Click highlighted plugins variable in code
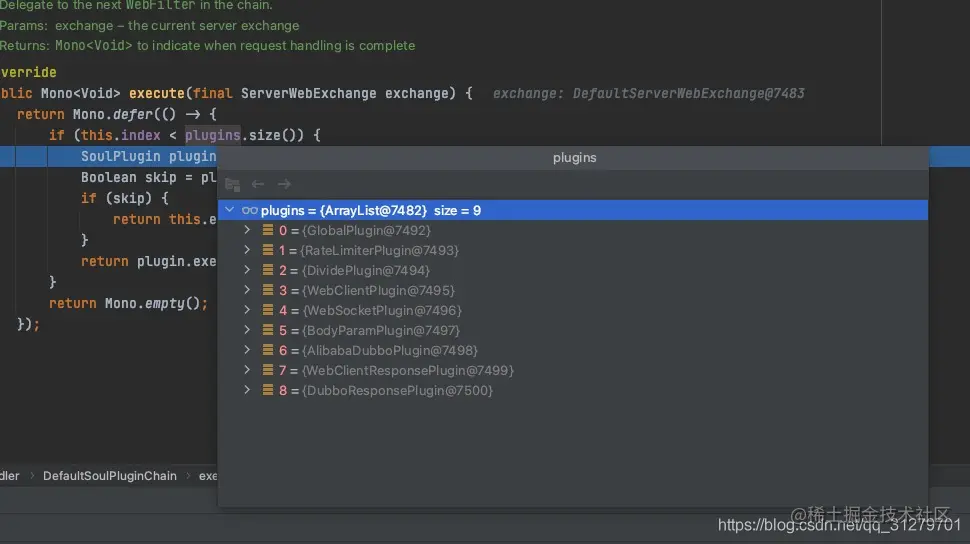The height and width of the screenshot is (544, 970). point(212,135)
